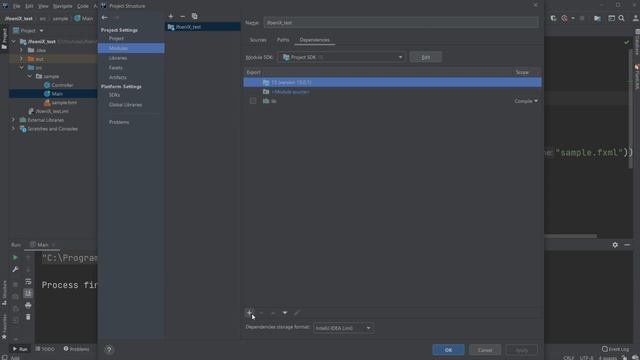Select the Dependencies tab

click(x=314, y=40)
